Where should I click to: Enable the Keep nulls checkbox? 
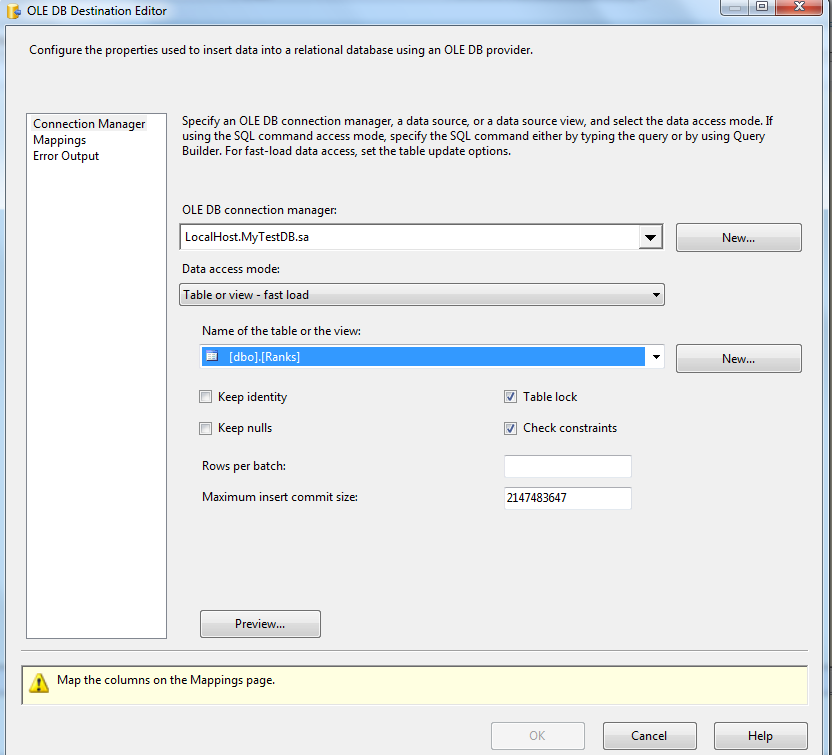(x=205, y=428)
